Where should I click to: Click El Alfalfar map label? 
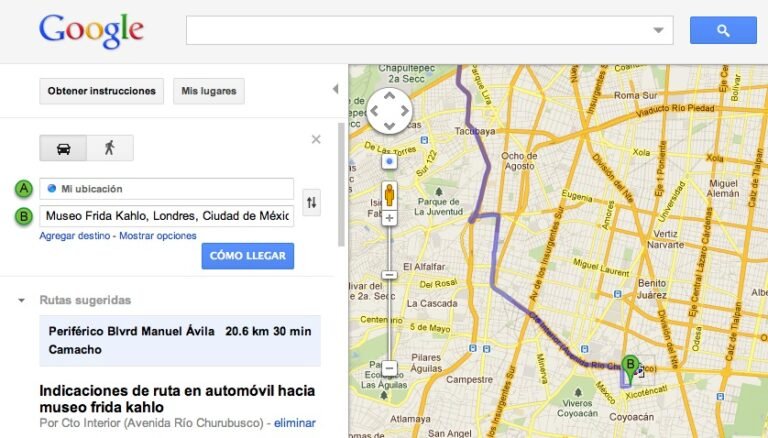click(x=424, y=267)
